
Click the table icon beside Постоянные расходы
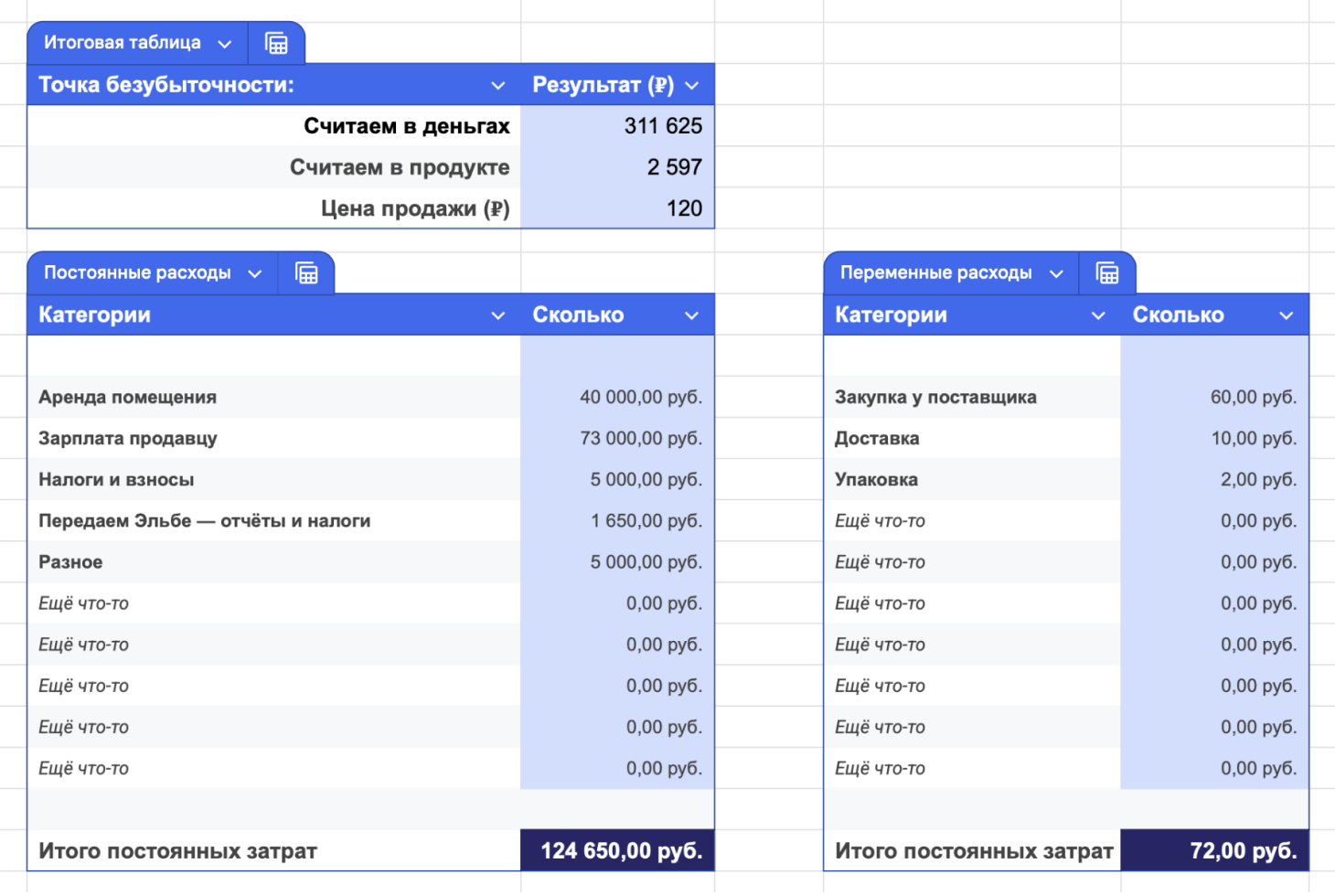click(306, 273)
